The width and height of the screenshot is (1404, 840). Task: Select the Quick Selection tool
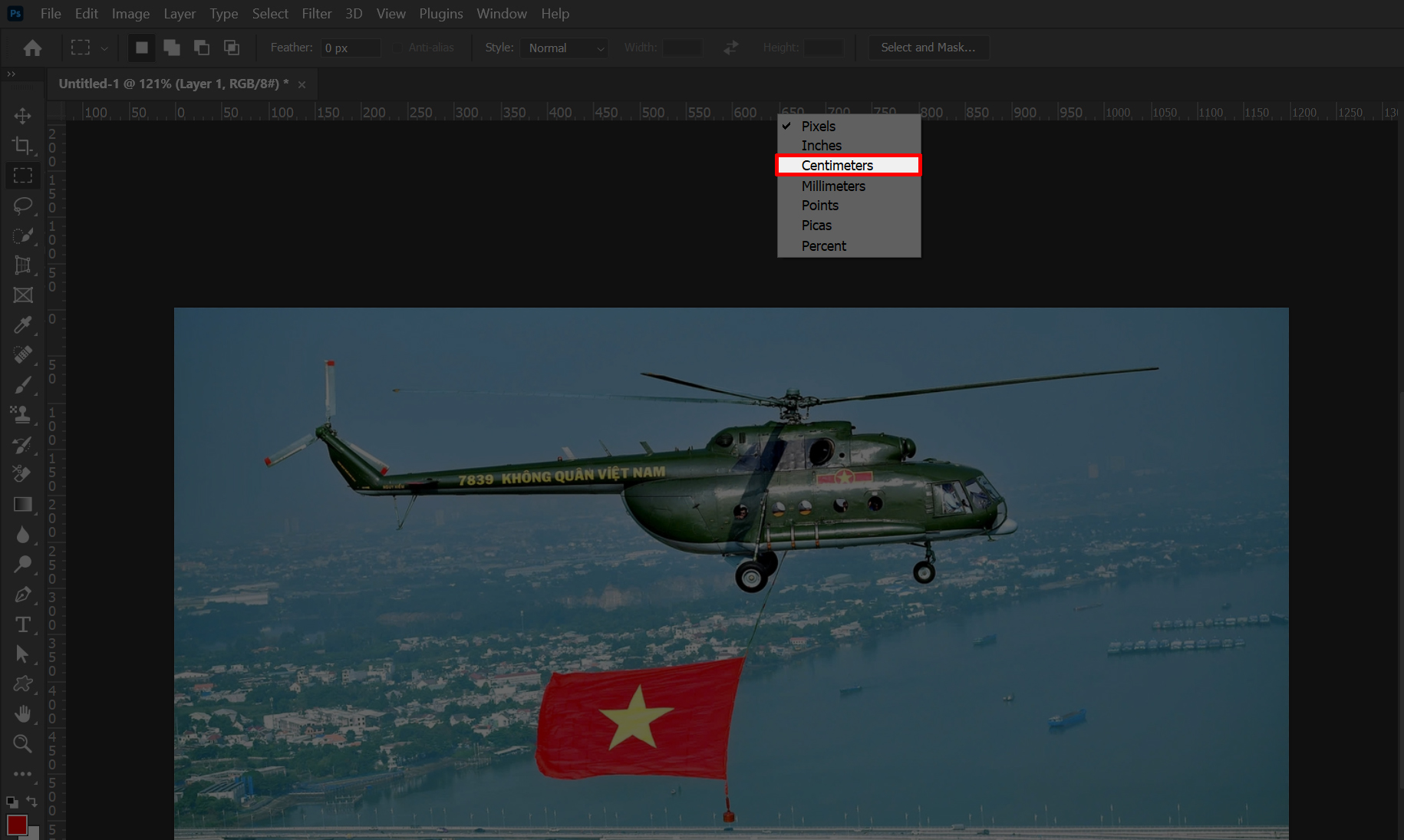point(23,236)
